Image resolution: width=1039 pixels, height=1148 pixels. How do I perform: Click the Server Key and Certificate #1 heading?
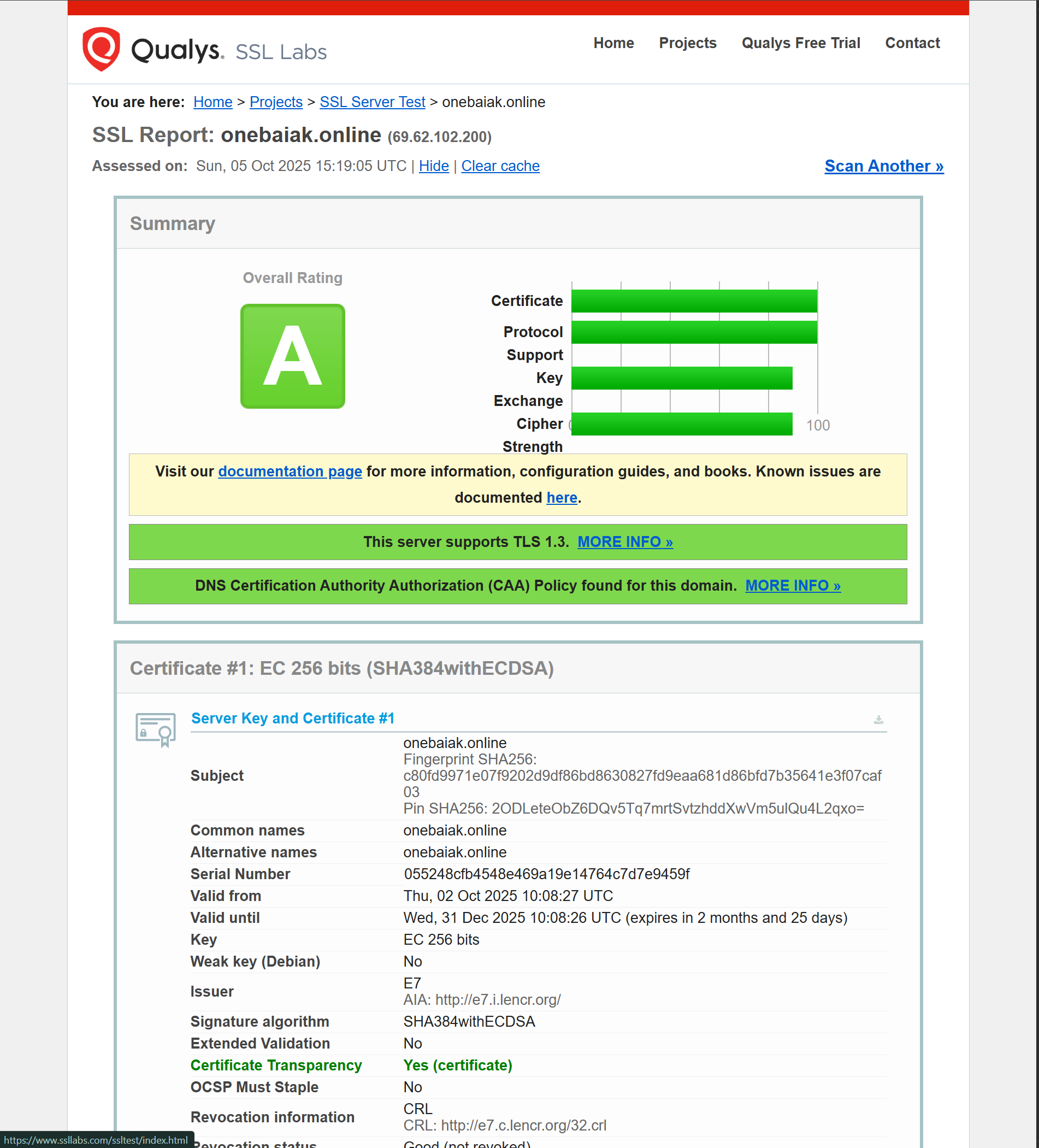293,719
